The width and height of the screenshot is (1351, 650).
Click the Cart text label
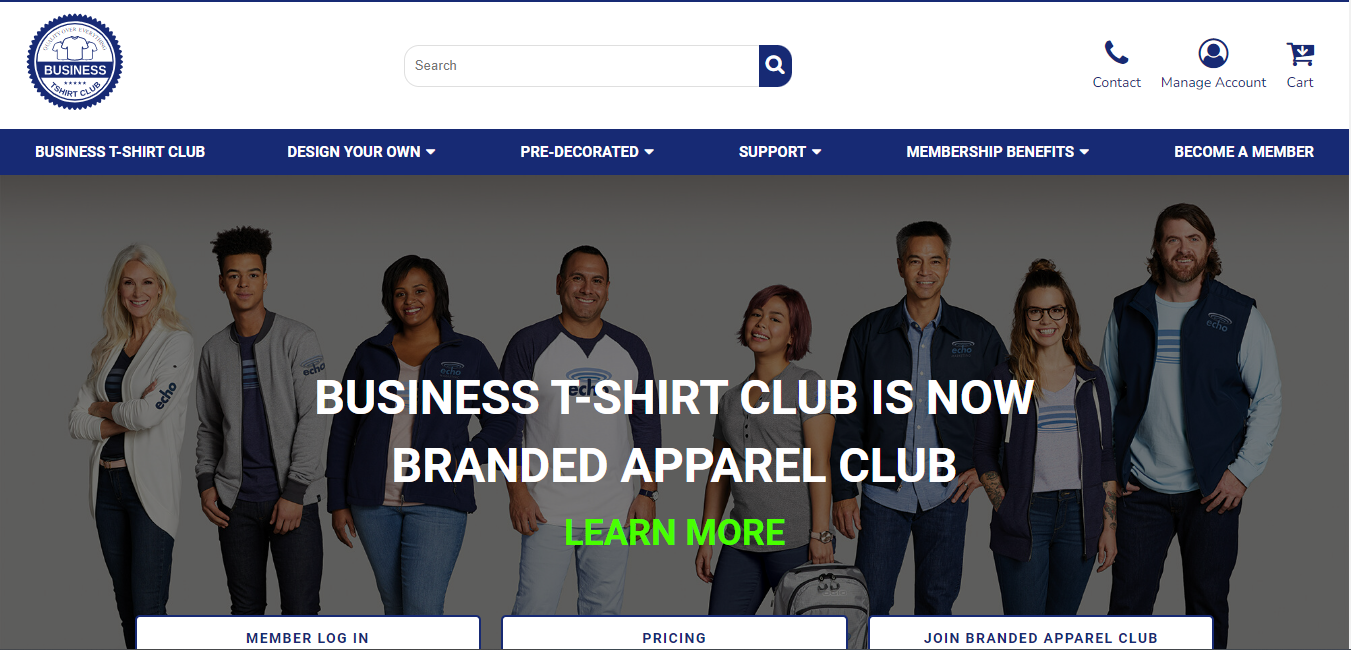point(1300,83)
